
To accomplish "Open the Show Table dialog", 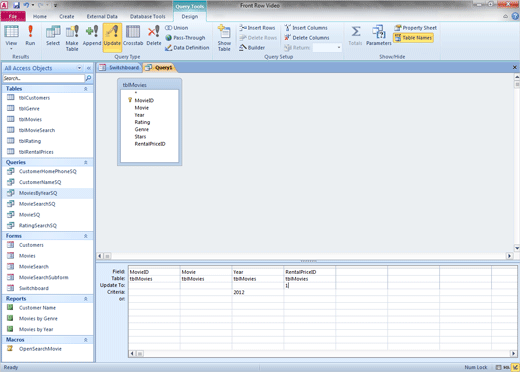I will [224, 38].
